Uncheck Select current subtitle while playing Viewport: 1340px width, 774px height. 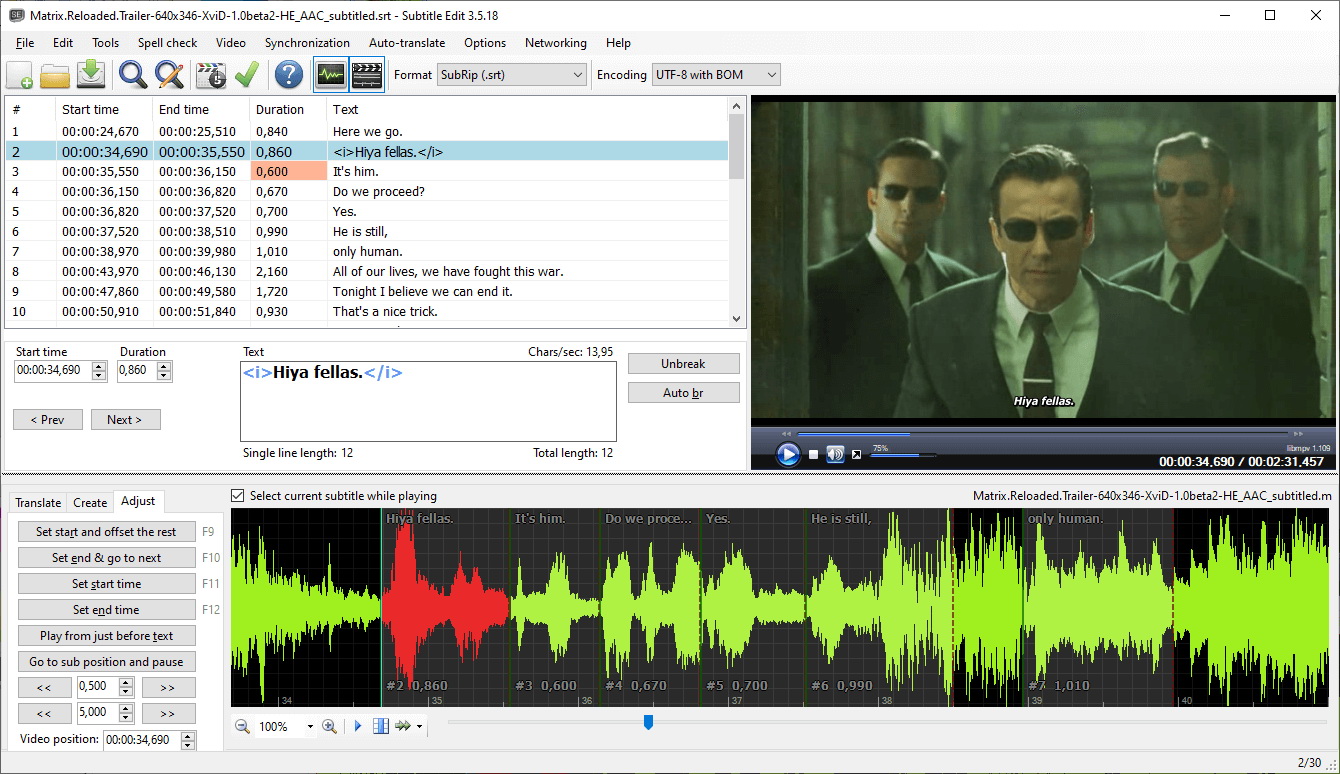pos(238,496)
